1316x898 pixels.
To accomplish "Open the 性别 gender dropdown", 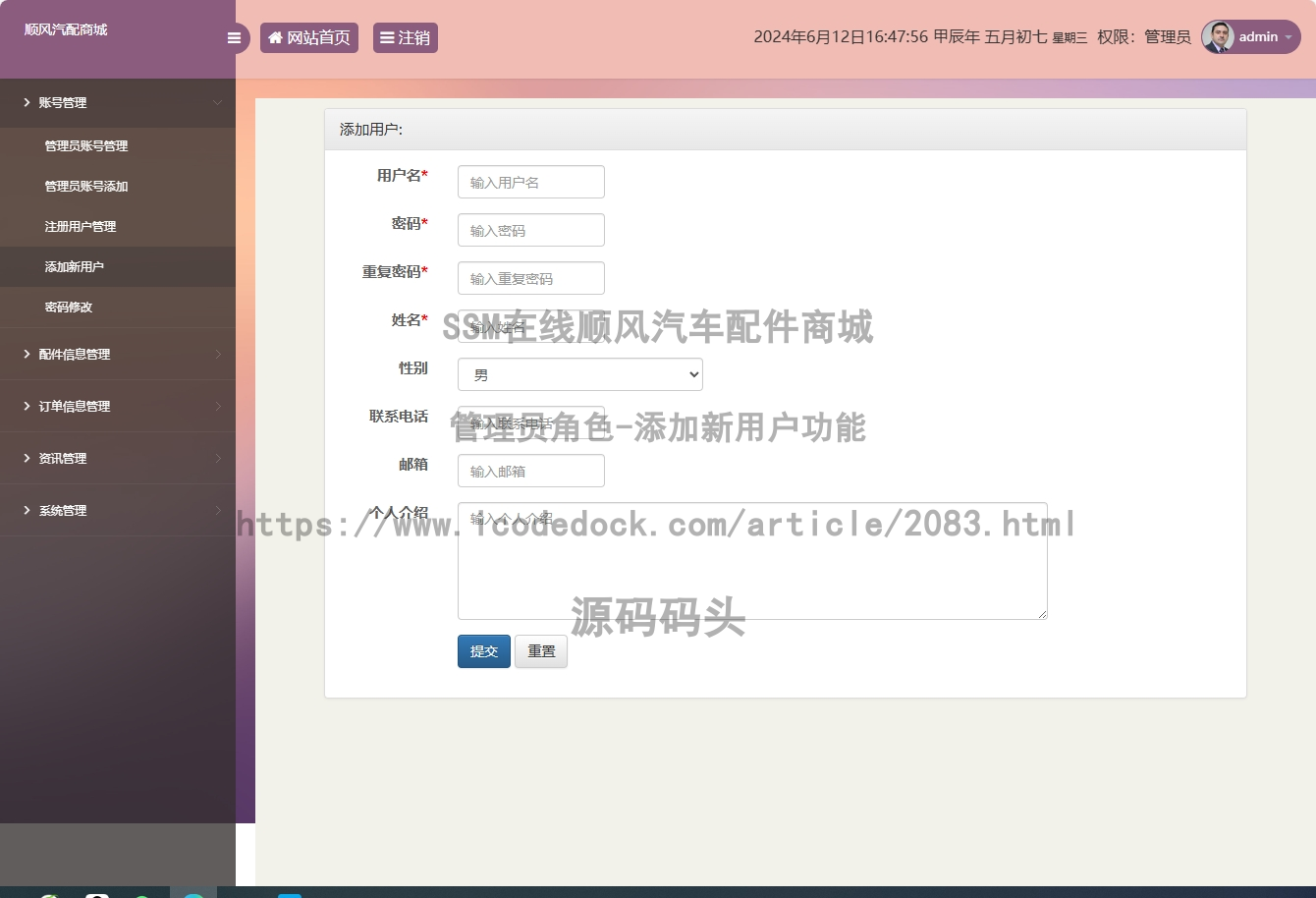I will (580, 374).
